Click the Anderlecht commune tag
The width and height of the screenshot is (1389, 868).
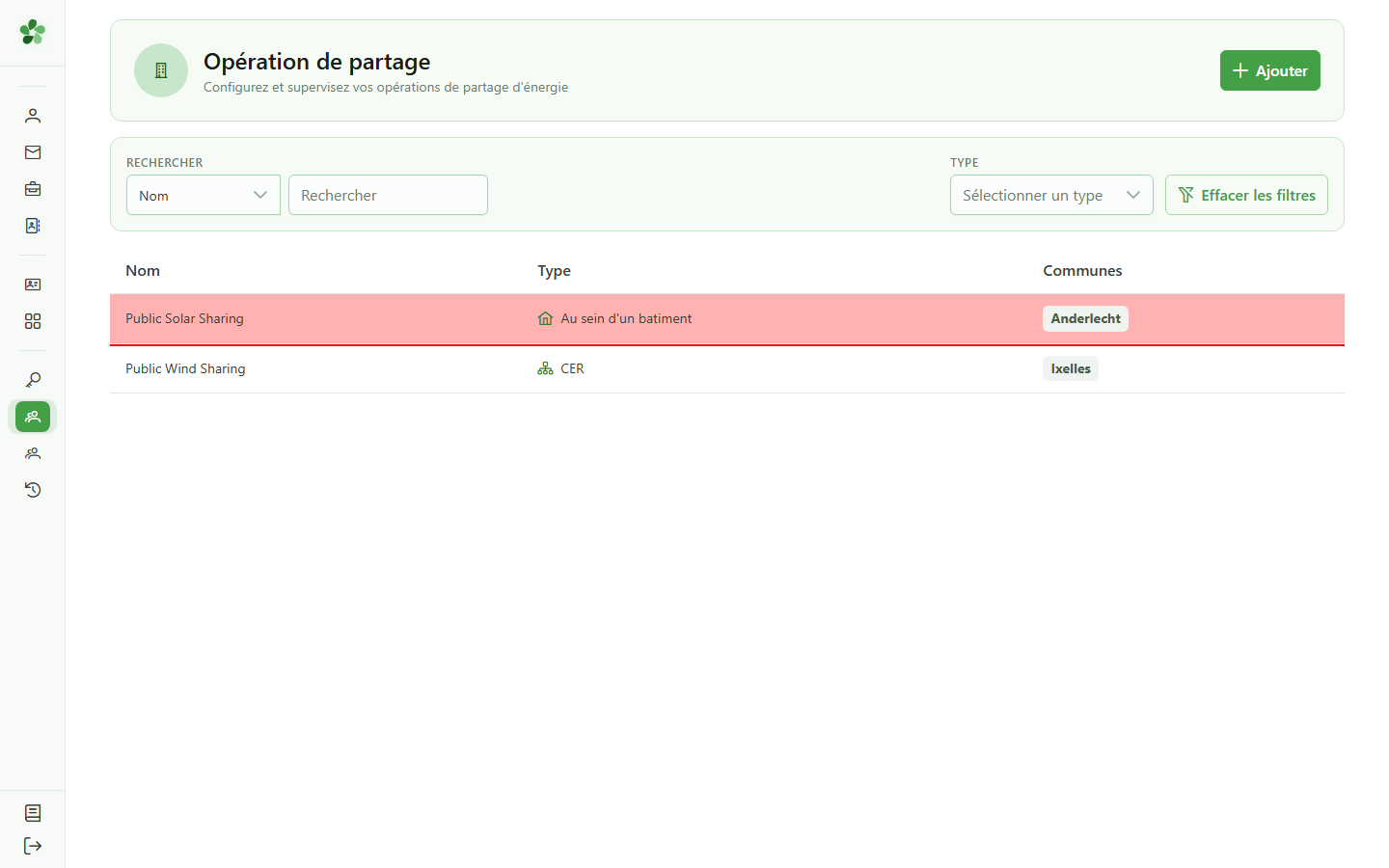click(x=1085, y=318)
